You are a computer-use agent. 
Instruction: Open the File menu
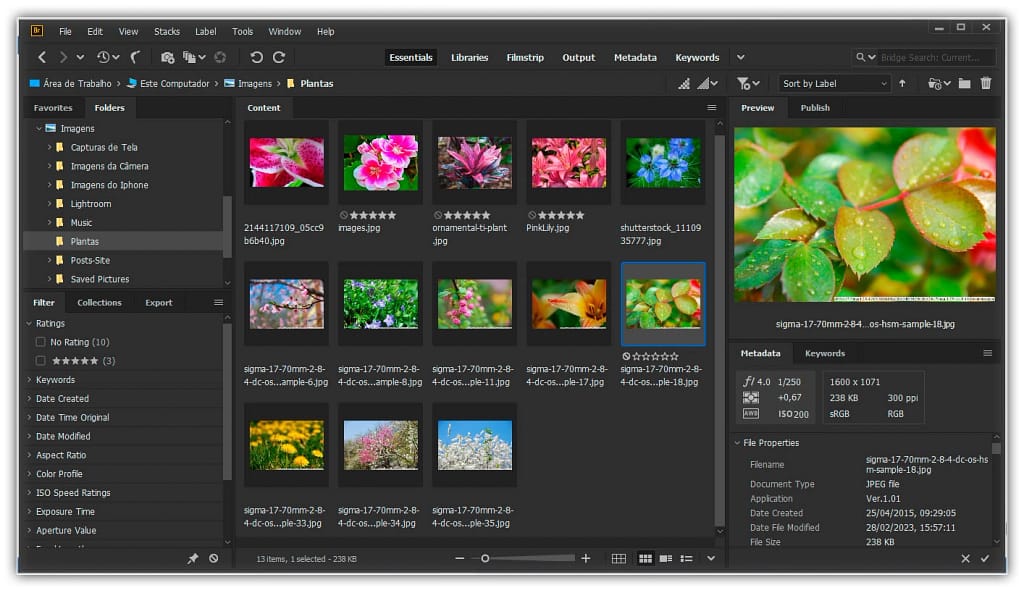click(x=65, y=31)
